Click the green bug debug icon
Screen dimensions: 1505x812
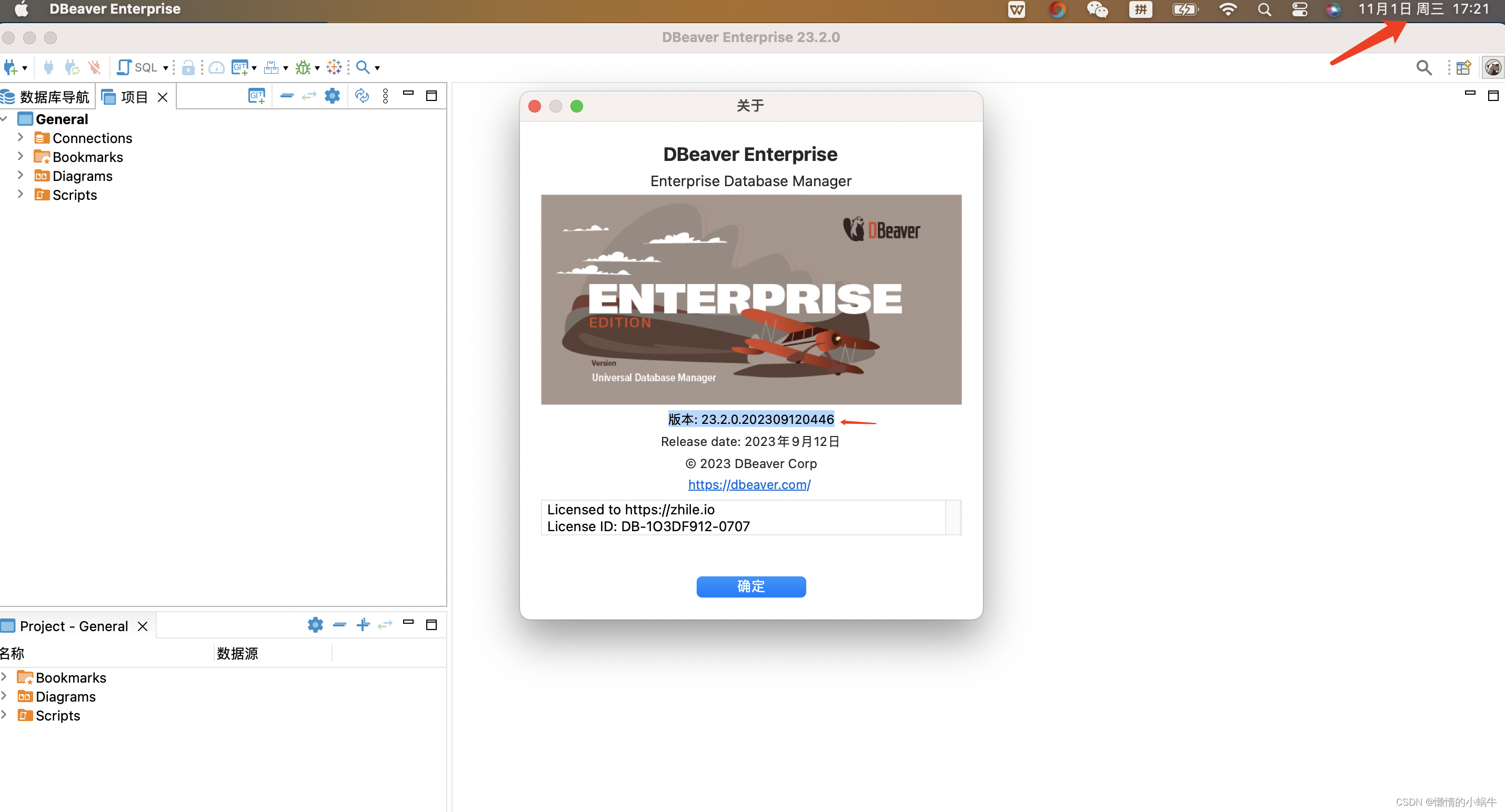click(303, 68)
